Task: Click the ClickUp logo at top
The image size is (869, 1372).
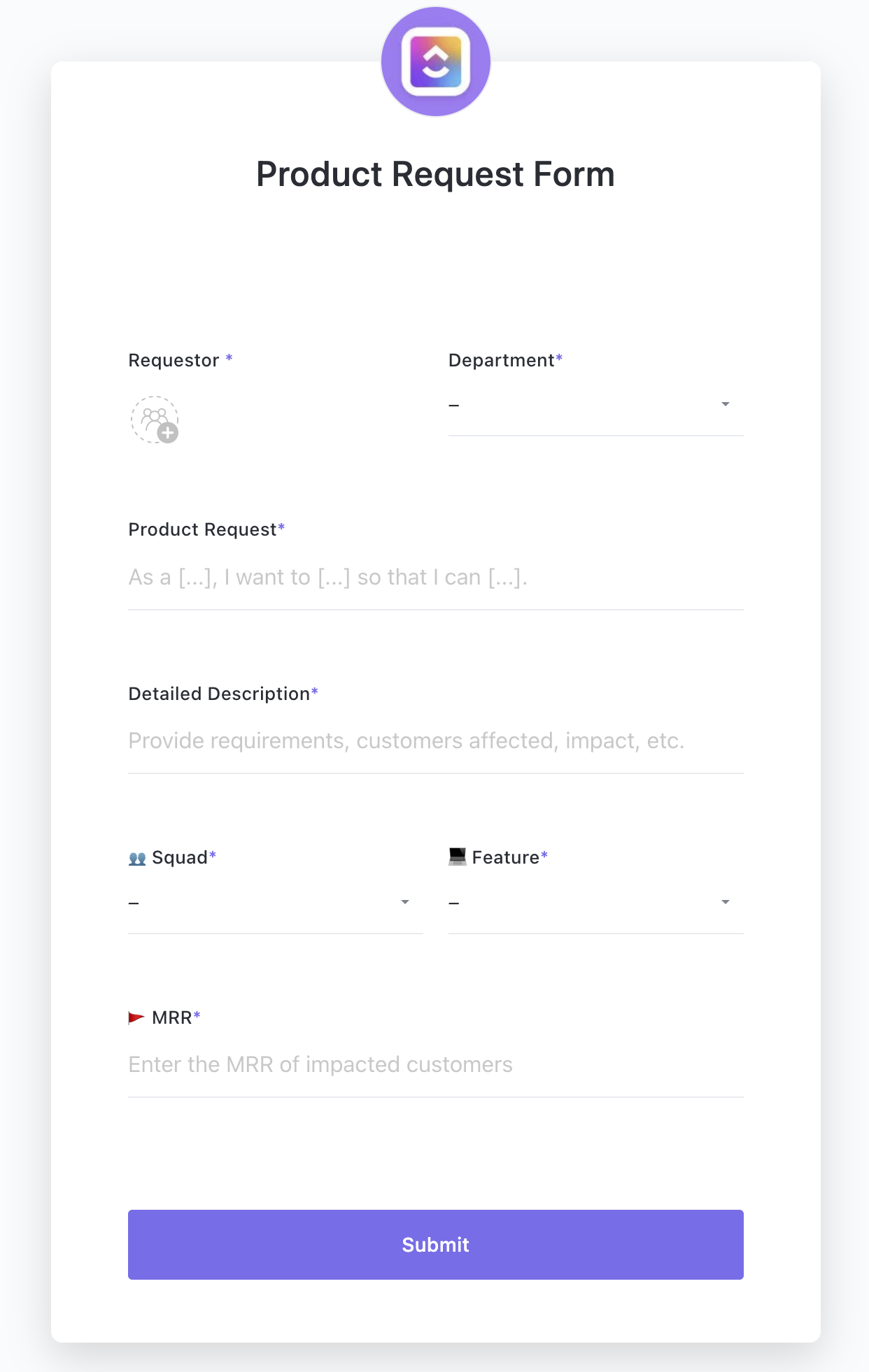Action: click(x=435, y=62)
